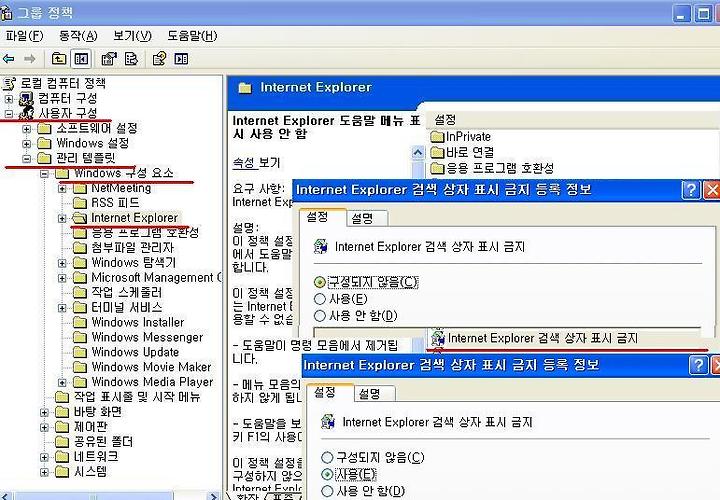Click the 바로 연결 folder icon in list

tap(438, 152)
